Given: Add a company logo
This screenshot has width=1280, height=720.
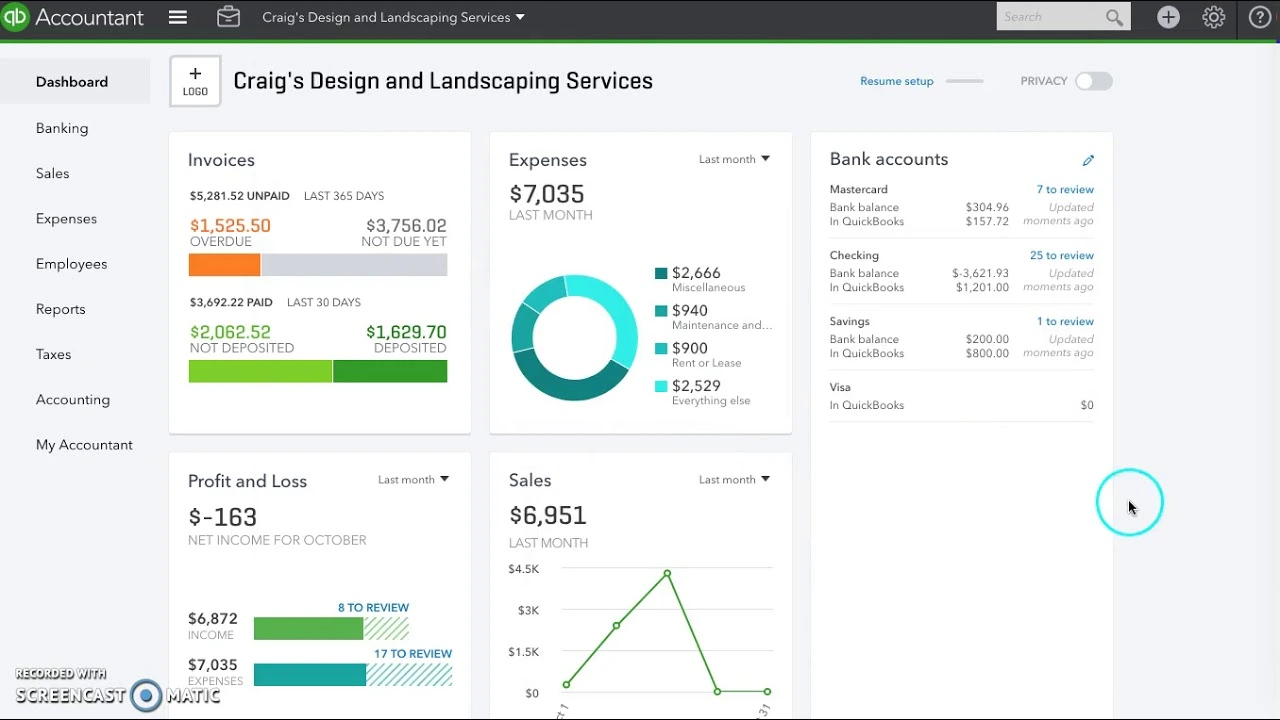Looking at the screenshot, I should click(x=195, y=81).
